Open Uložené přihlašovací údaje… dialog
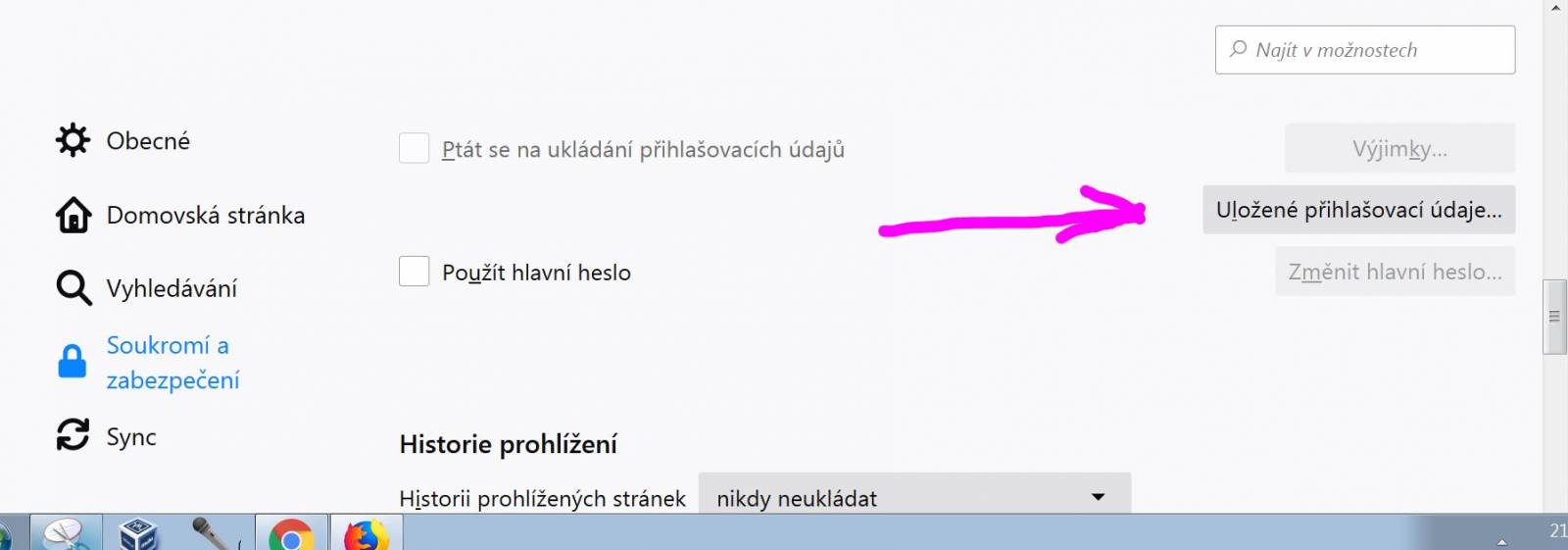Viewport: 1568px width, 550px height. click(x=1358, y=210)
